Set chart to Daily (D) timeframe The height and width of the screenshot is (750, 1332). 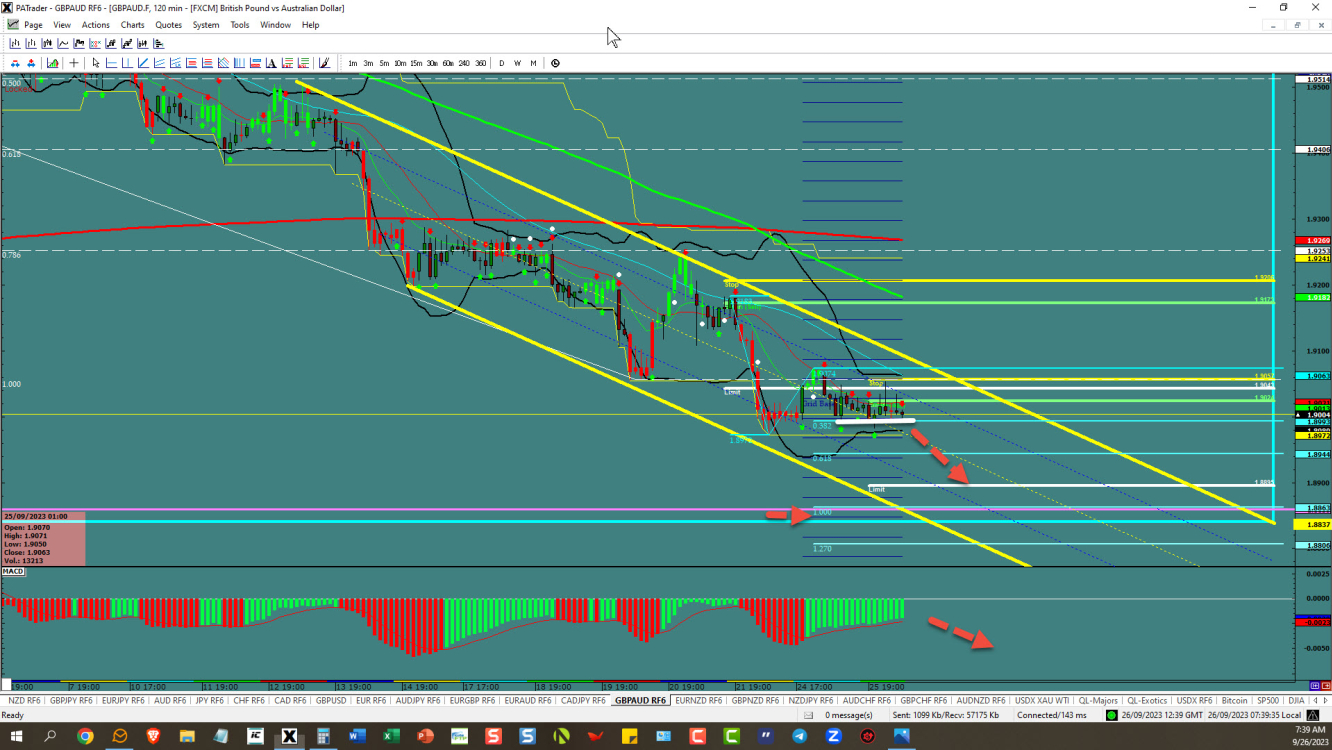click(502, 63)
